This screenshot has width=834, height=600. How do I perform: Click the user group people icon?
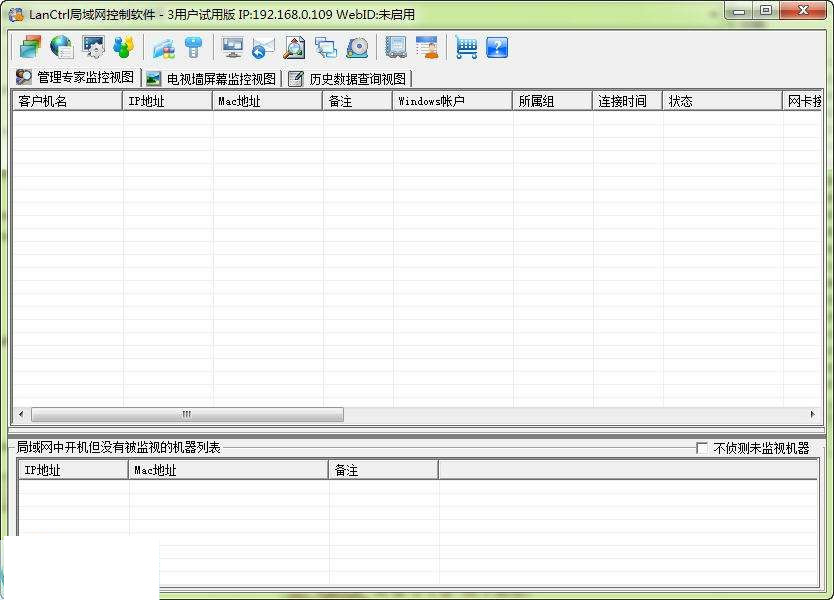click(x=123, y=47)
